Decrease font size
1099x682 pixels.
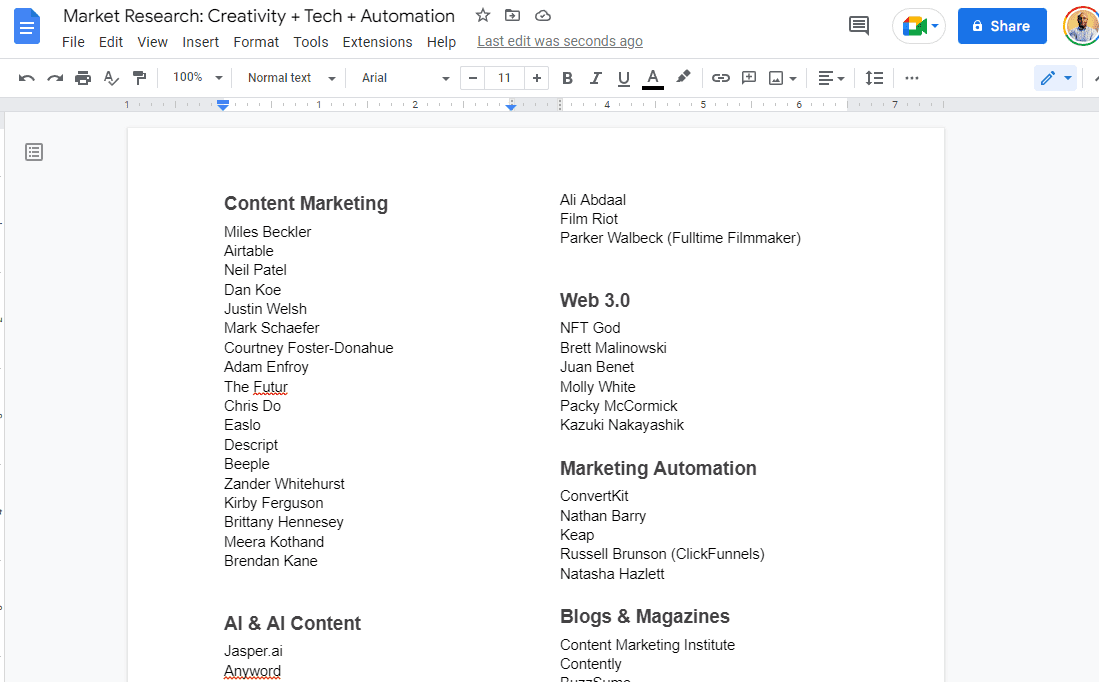(x=473, y=78)
